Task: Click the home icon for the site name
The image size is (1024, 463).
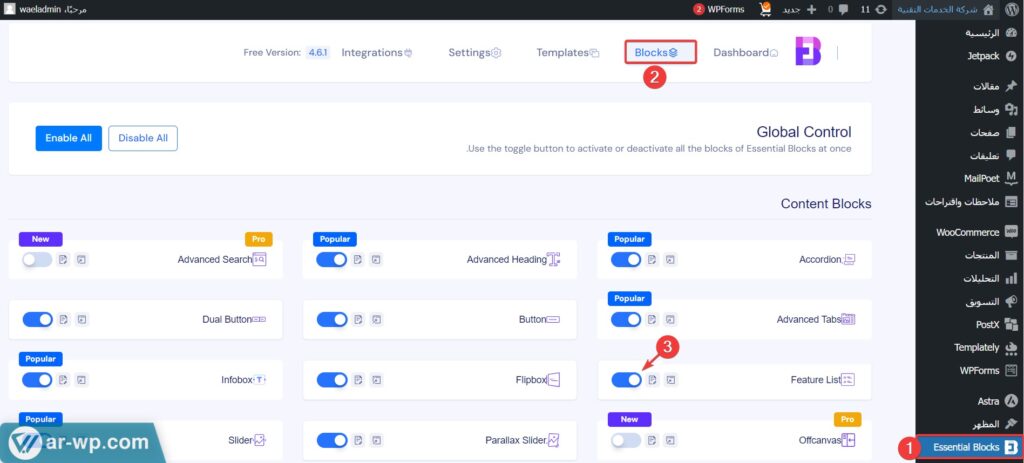Action: click(x=989, y=9)
